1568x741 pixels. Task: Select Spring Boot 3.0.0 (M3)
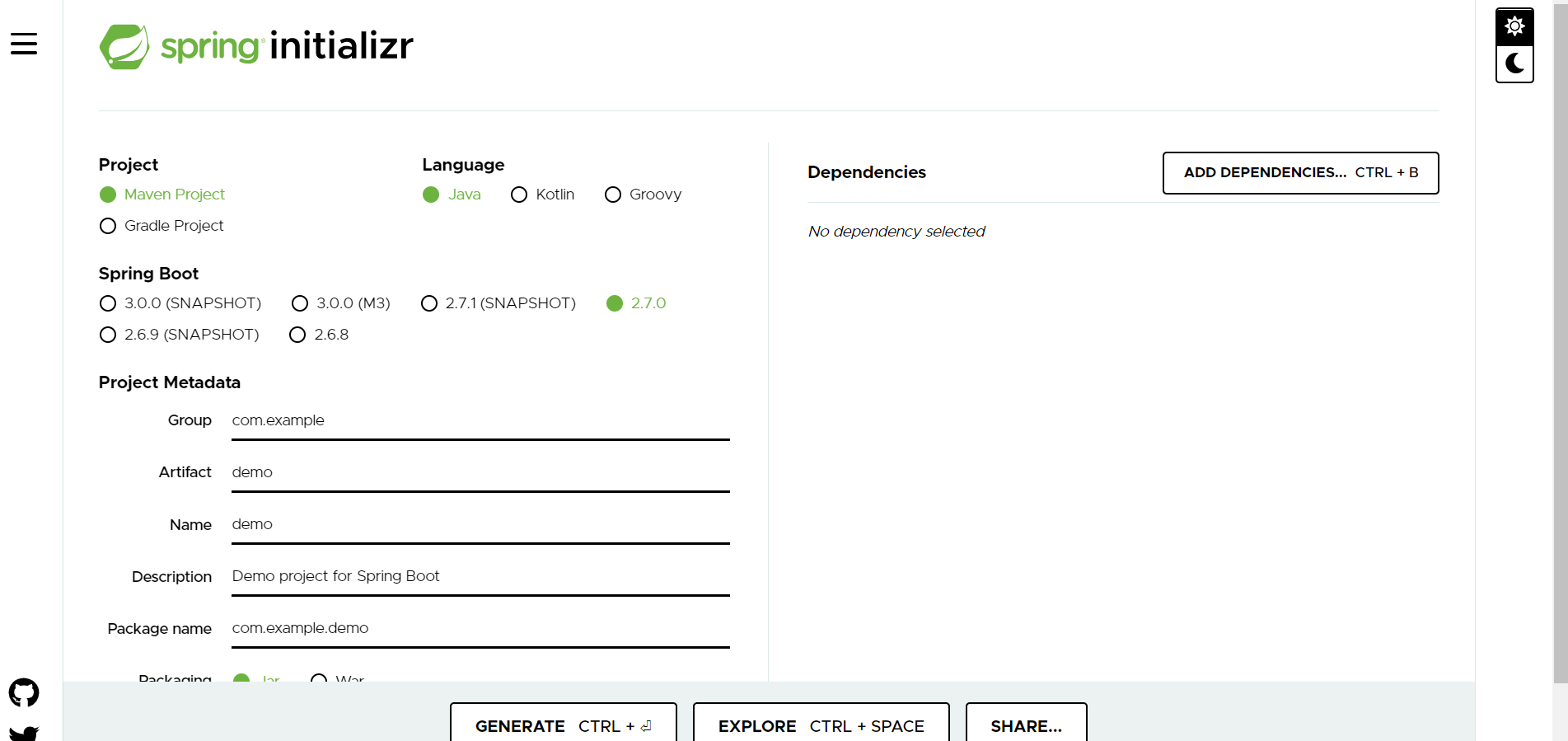click(341, 303)
